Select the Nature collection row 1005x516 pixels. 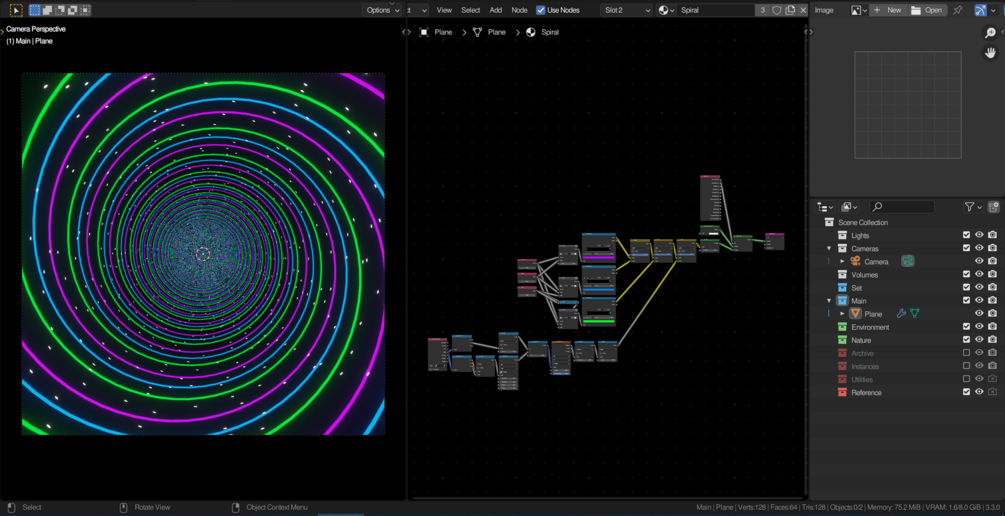(x=906, y=340)
